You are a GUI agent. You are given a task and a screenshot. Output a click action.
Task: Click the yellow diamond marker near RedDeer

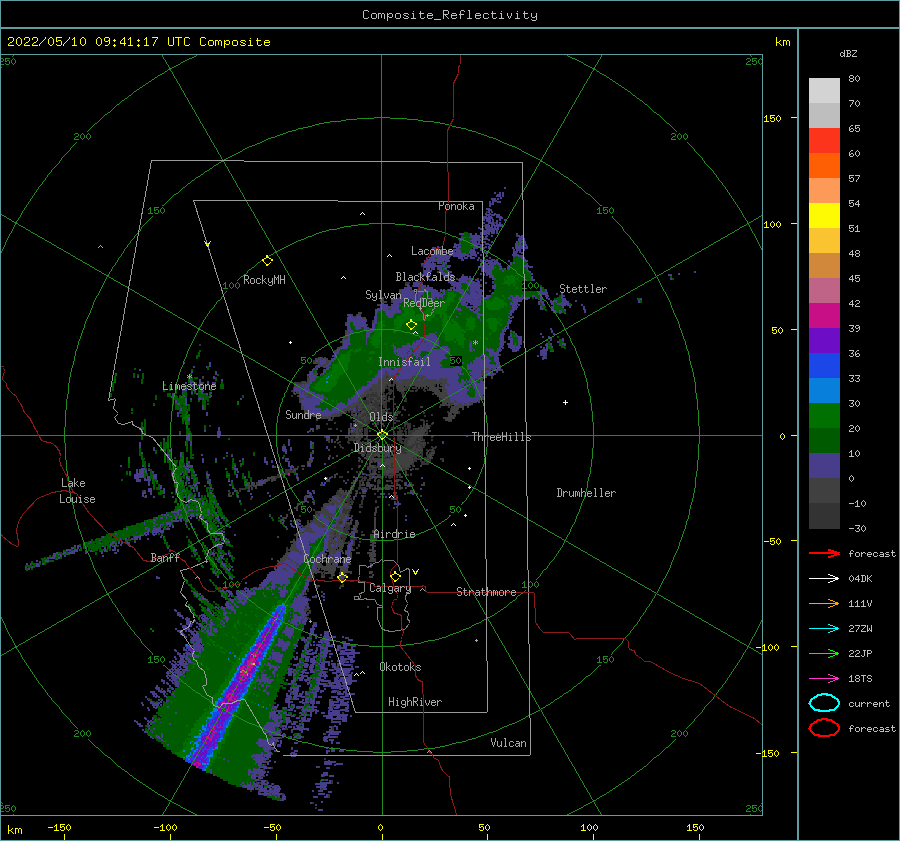coord(411,325)
